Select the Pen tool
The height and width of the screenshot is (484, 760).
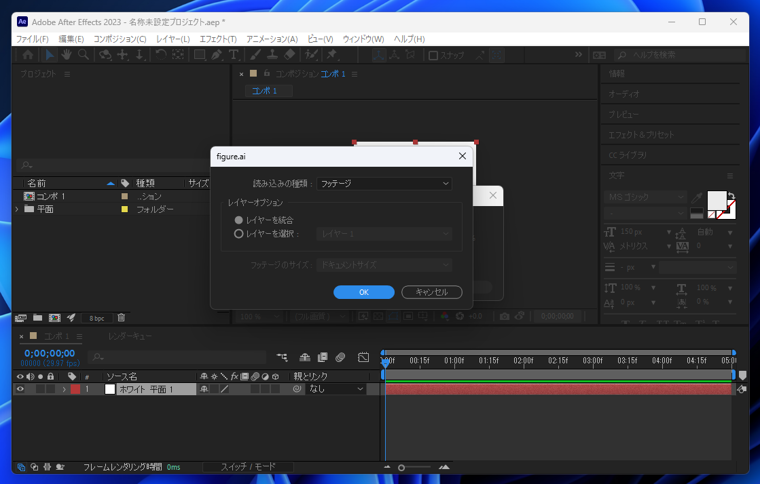217,55
